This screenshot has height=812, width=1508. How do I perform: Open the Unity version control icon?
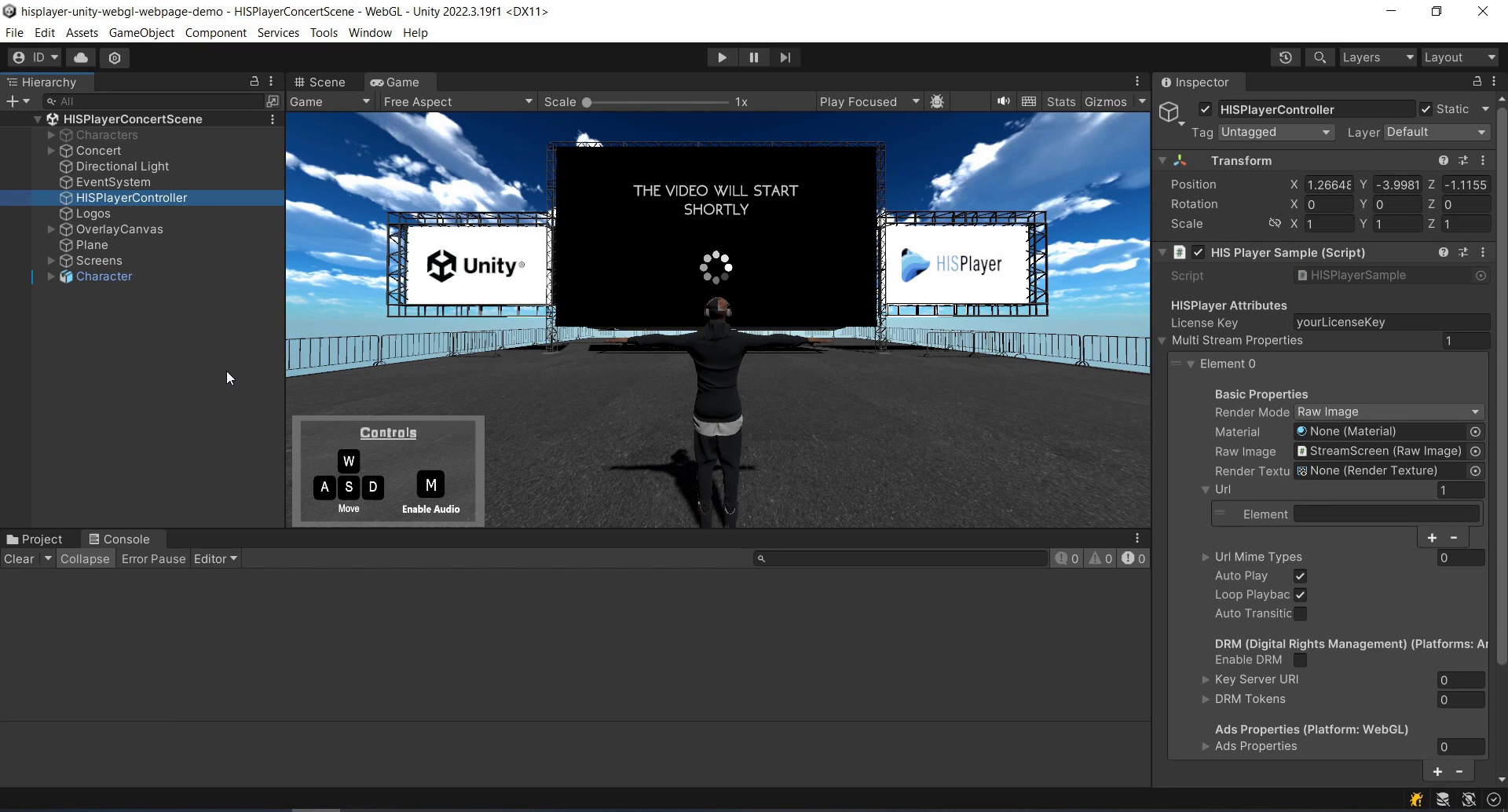(x=115, y=57)
